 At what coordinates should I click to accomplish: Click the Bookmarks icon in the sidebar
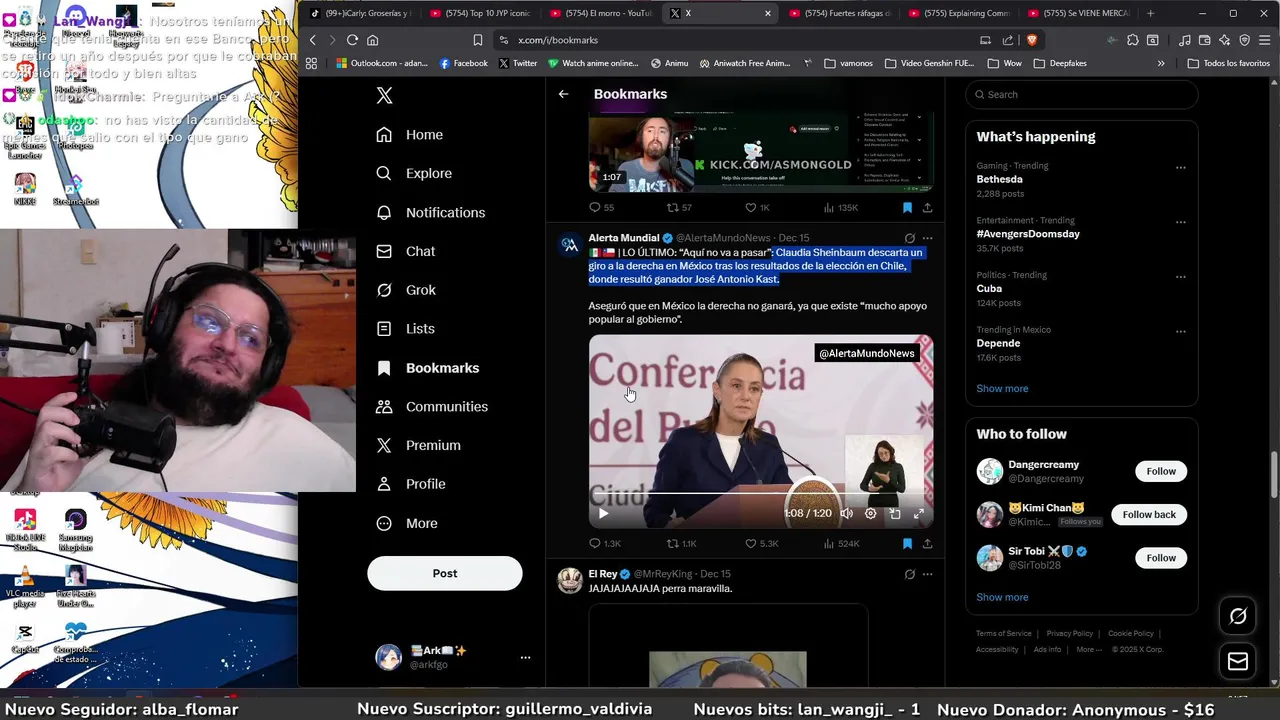click(x=384, y=368)
